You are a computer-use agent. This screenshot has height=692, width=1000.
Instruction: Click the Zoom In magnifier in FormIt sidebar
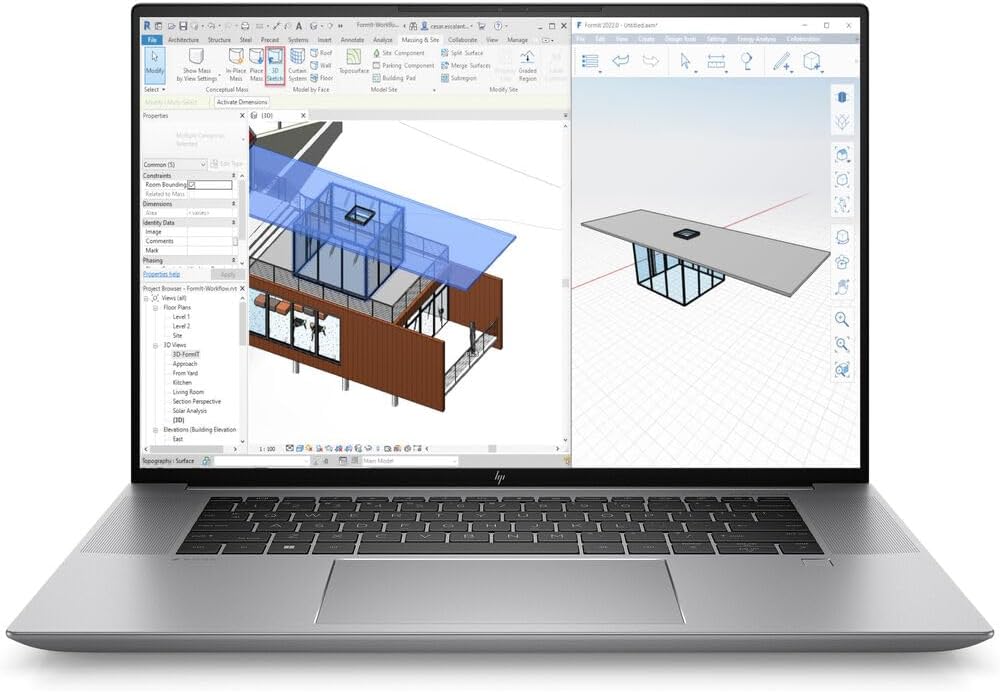pyautogui.click(x=842, y=320)
